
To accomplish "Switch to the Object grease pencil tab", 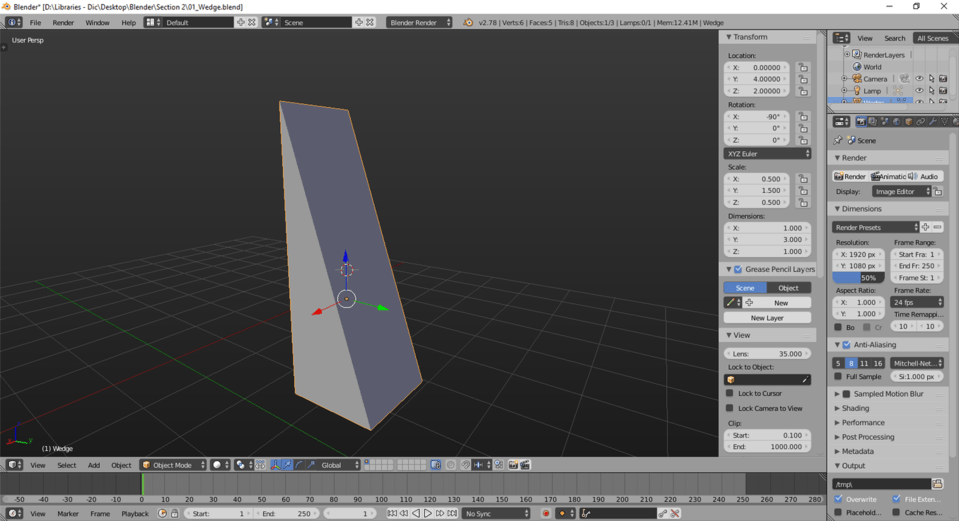I will click(788, 288).
